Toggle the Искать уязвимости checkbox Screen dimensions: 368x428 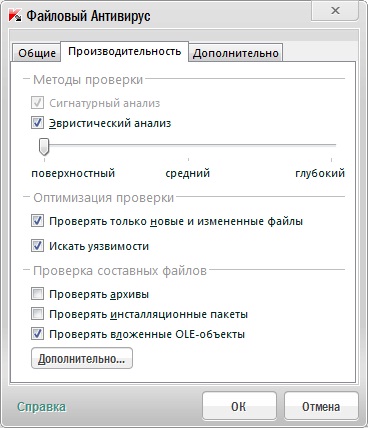[x=37, y=246]
